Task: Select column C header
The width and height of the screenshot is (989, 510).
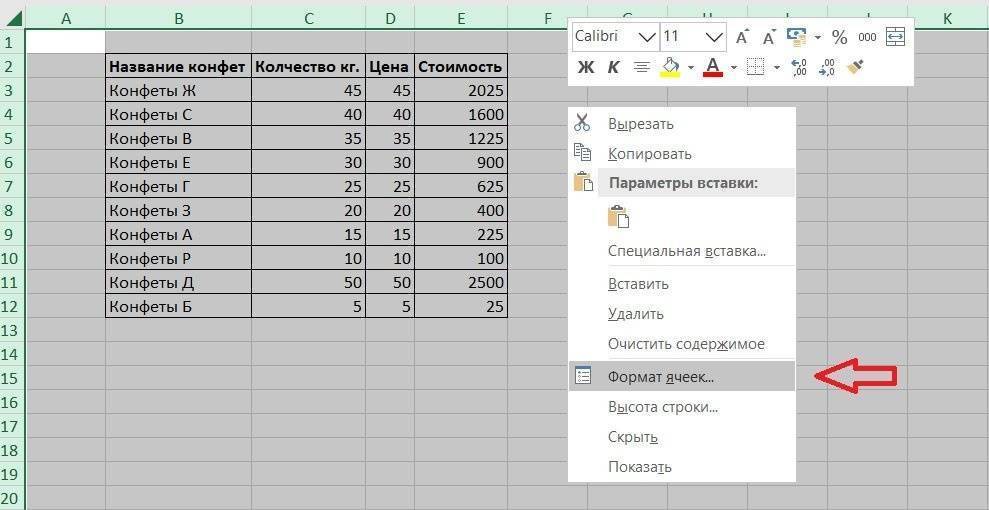Action: (308, 19)
